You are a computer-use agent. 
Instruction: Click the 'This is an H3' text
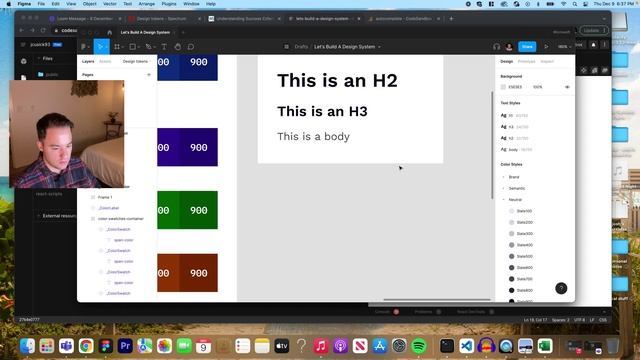point(322,111)
